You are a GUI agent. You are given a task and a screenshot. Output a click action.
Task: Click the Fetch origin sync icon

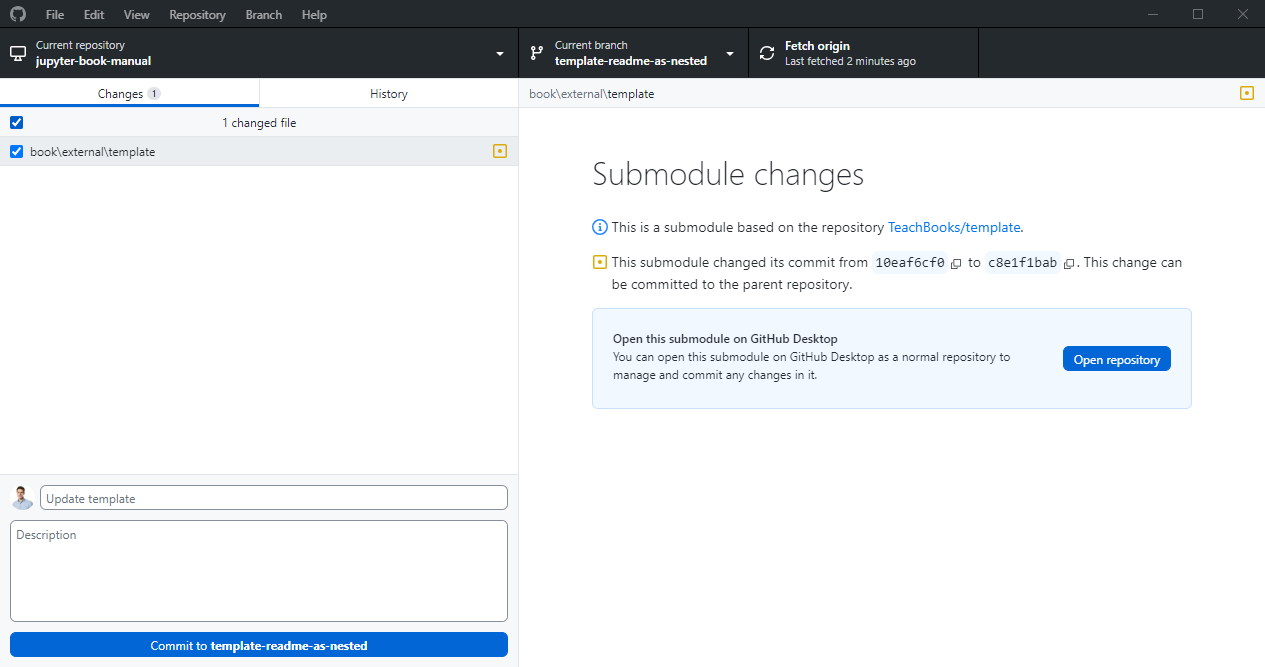(766, 52)
